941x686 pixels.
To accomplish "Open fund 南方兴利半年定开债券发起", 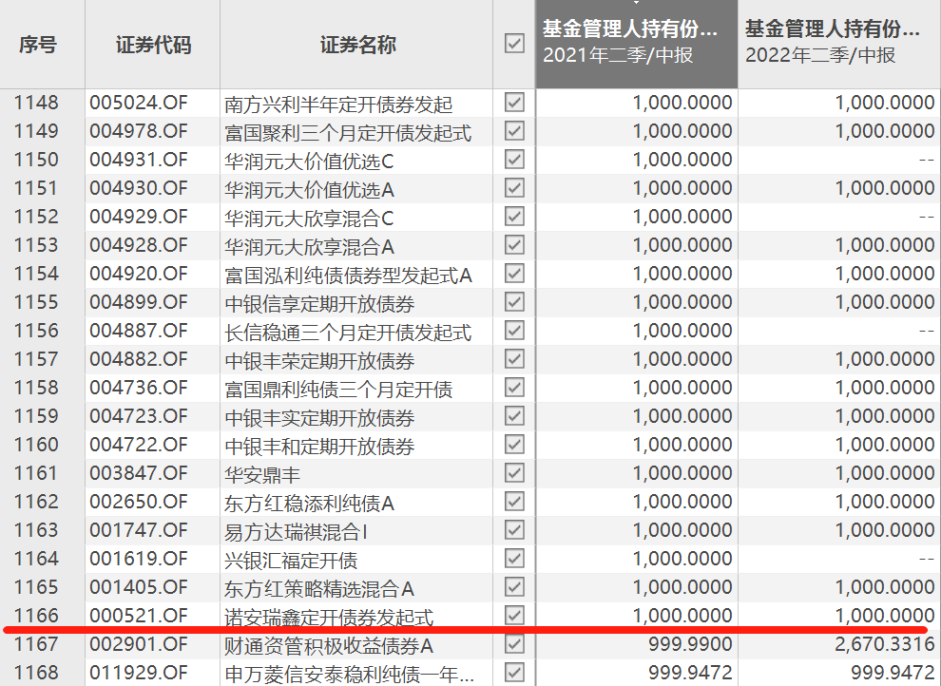I will pos(339,104).
